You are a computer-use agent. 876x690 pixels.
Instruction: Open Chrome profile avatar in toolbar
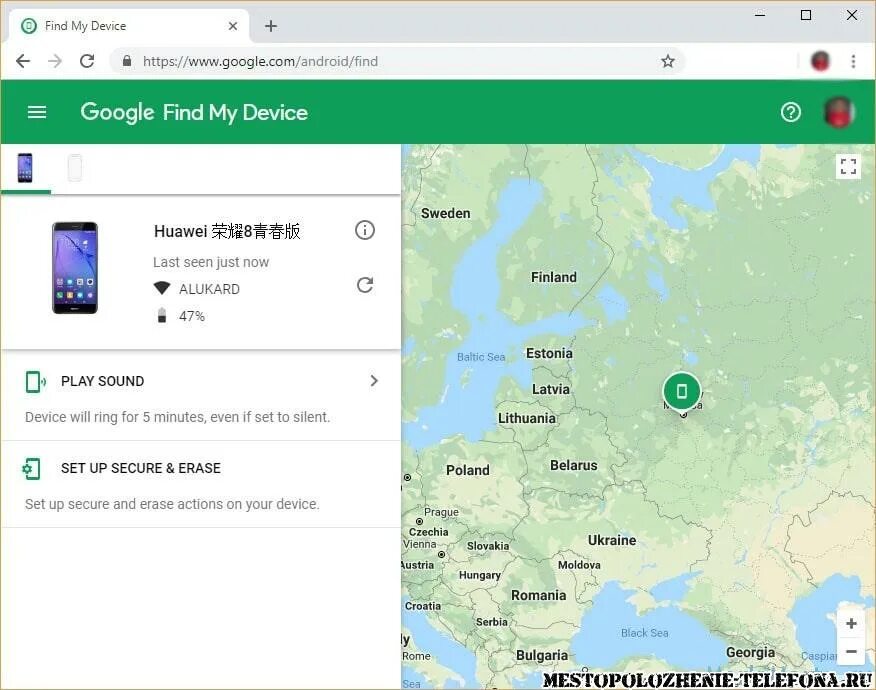coord(820,61)
